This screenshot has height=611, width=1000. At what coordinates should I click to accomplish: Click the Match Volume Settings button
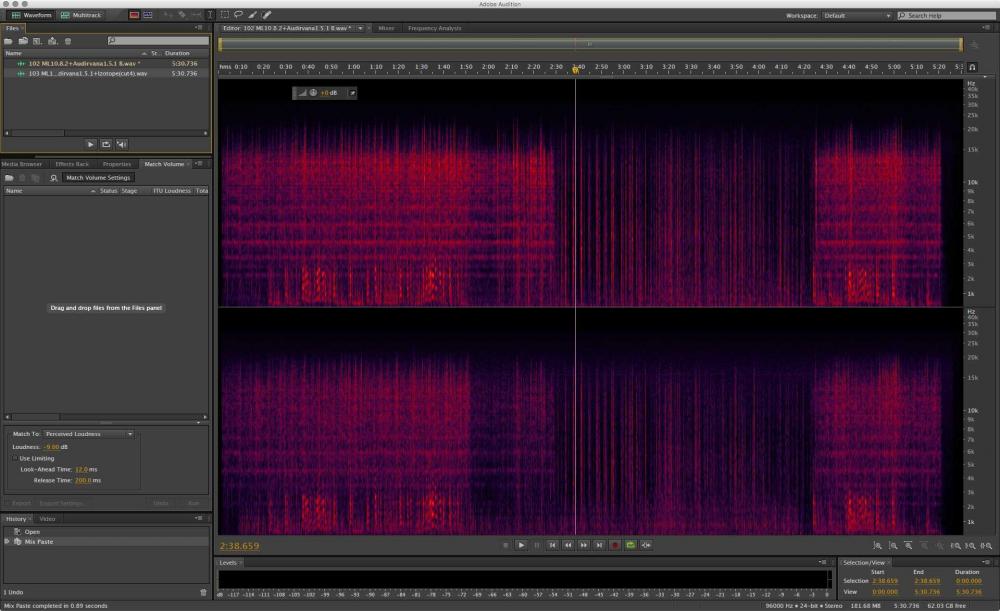(x=98, y=178)
